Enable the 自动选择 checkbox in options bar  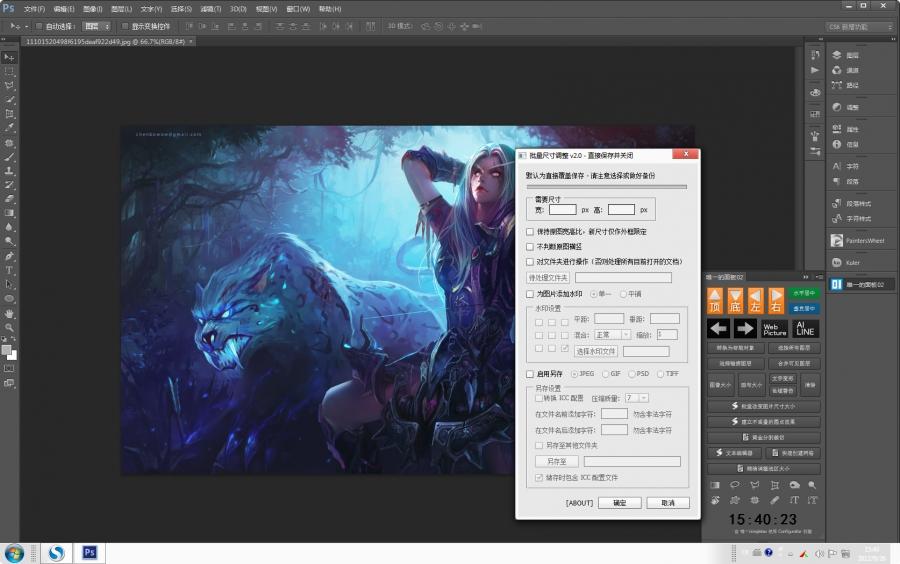point(39,26)
